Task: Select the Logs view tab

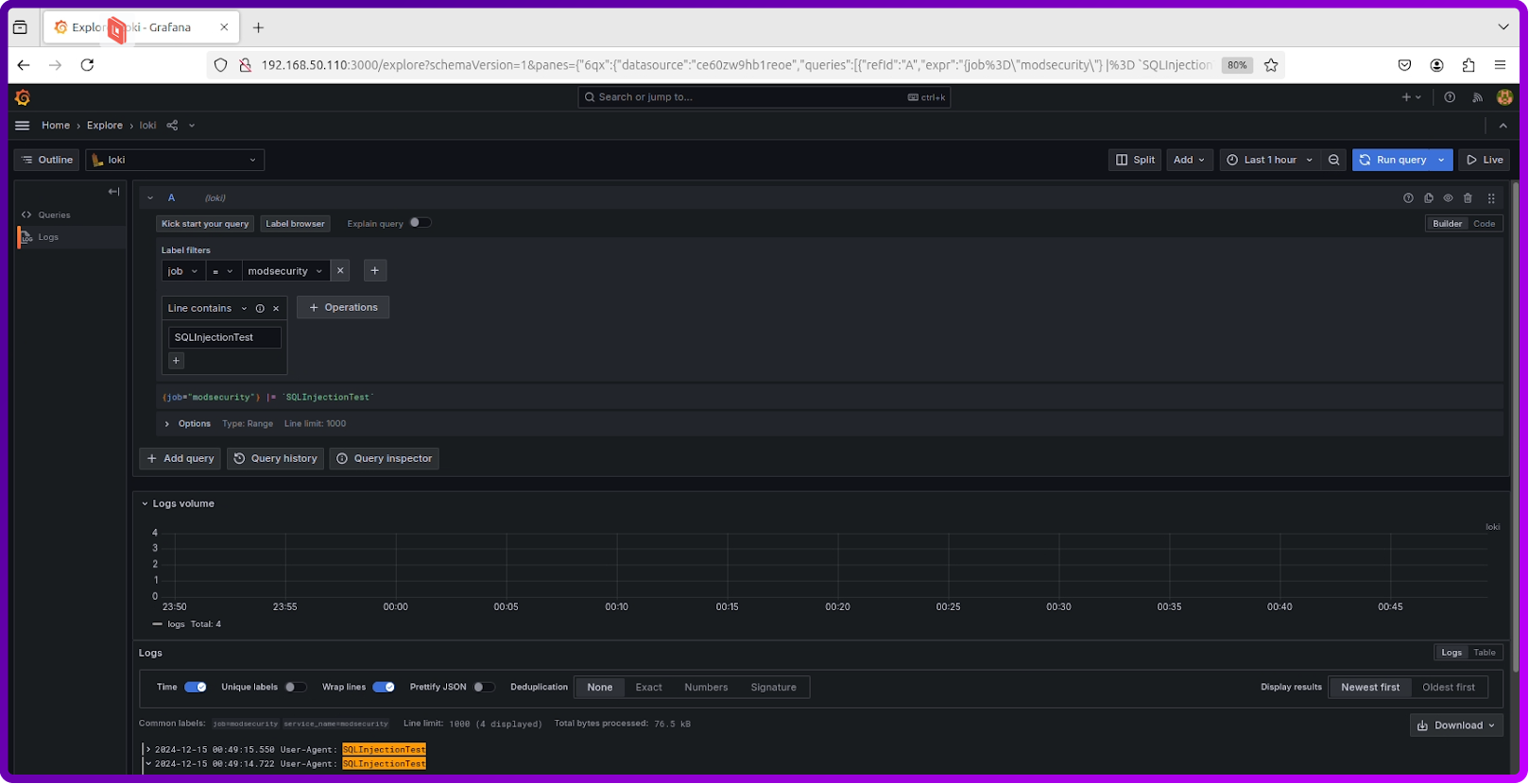Action: (x=1452, y=653)
